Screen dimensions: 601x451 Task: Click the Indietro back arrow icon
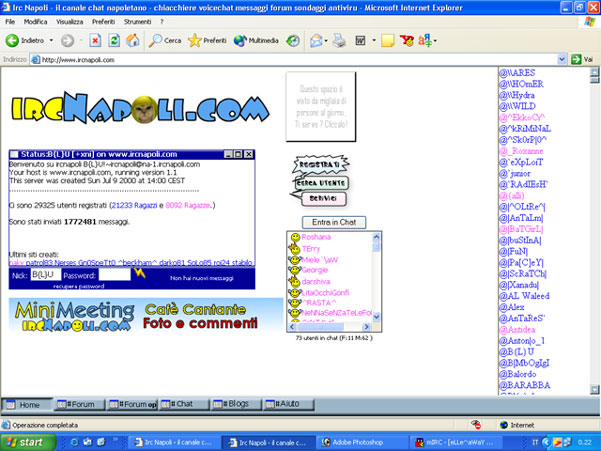(12, 40)
